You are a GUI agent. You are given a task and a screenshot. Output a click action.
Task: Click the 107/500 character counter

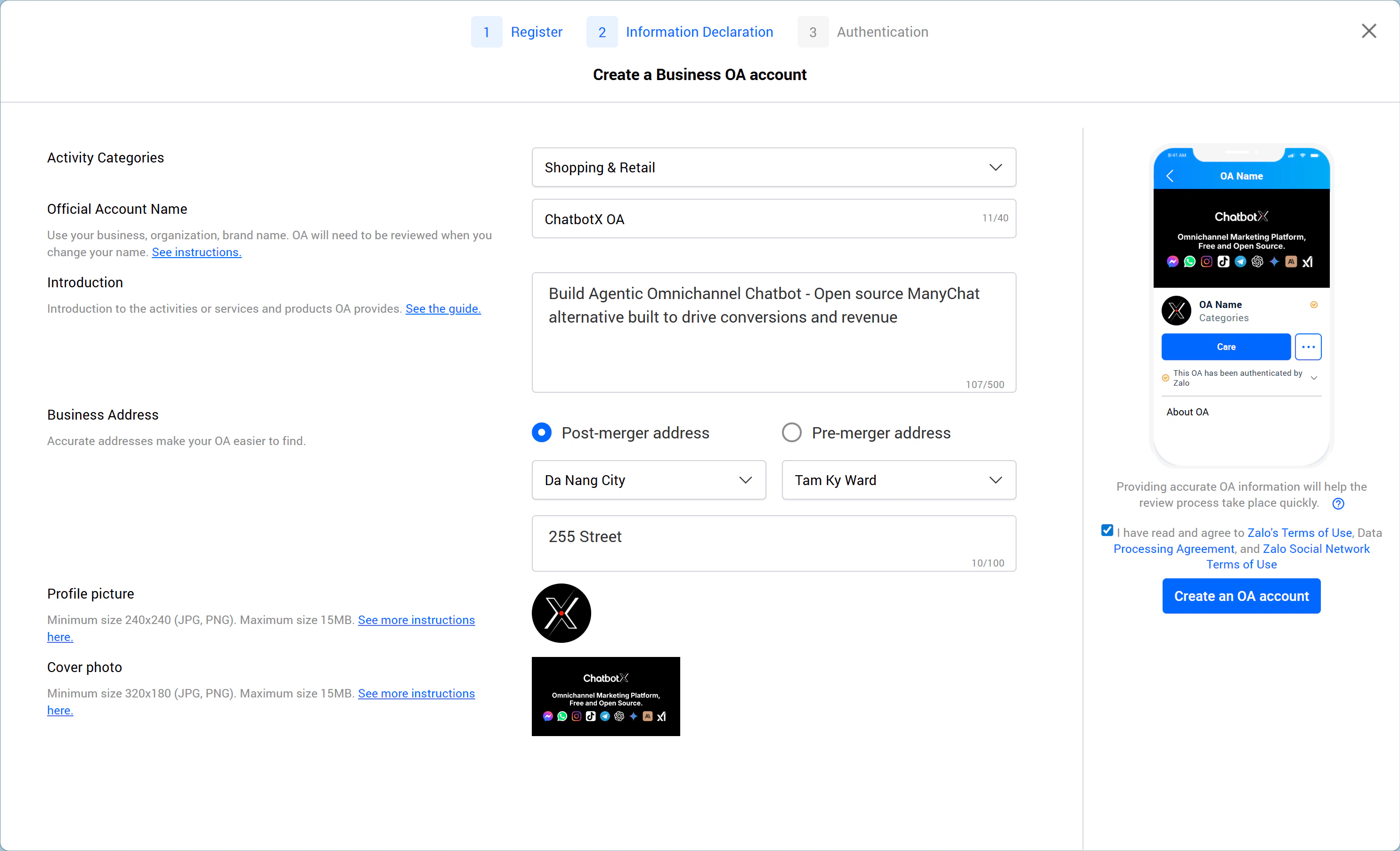[985, 385]
